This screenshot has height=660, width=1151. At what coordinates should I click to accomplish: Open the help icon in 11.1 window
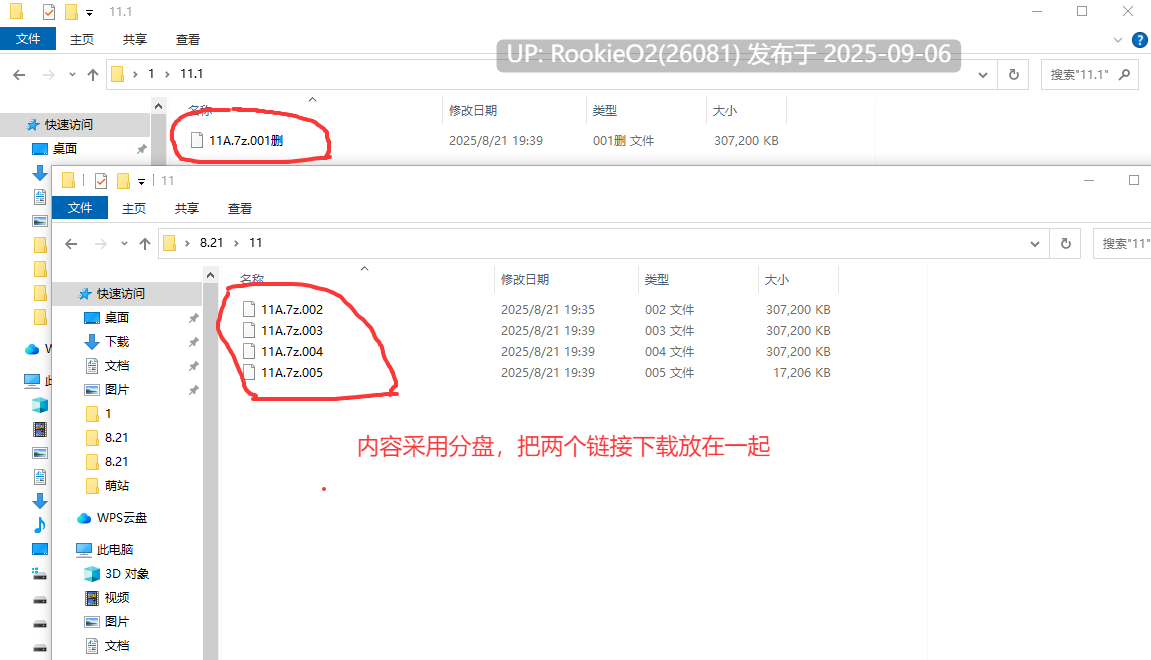point(1140,40)
